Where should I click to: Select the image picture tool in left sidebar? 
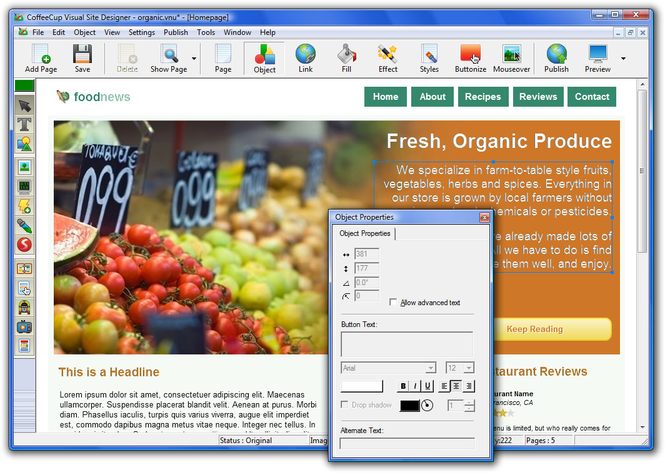coord(25,167)
